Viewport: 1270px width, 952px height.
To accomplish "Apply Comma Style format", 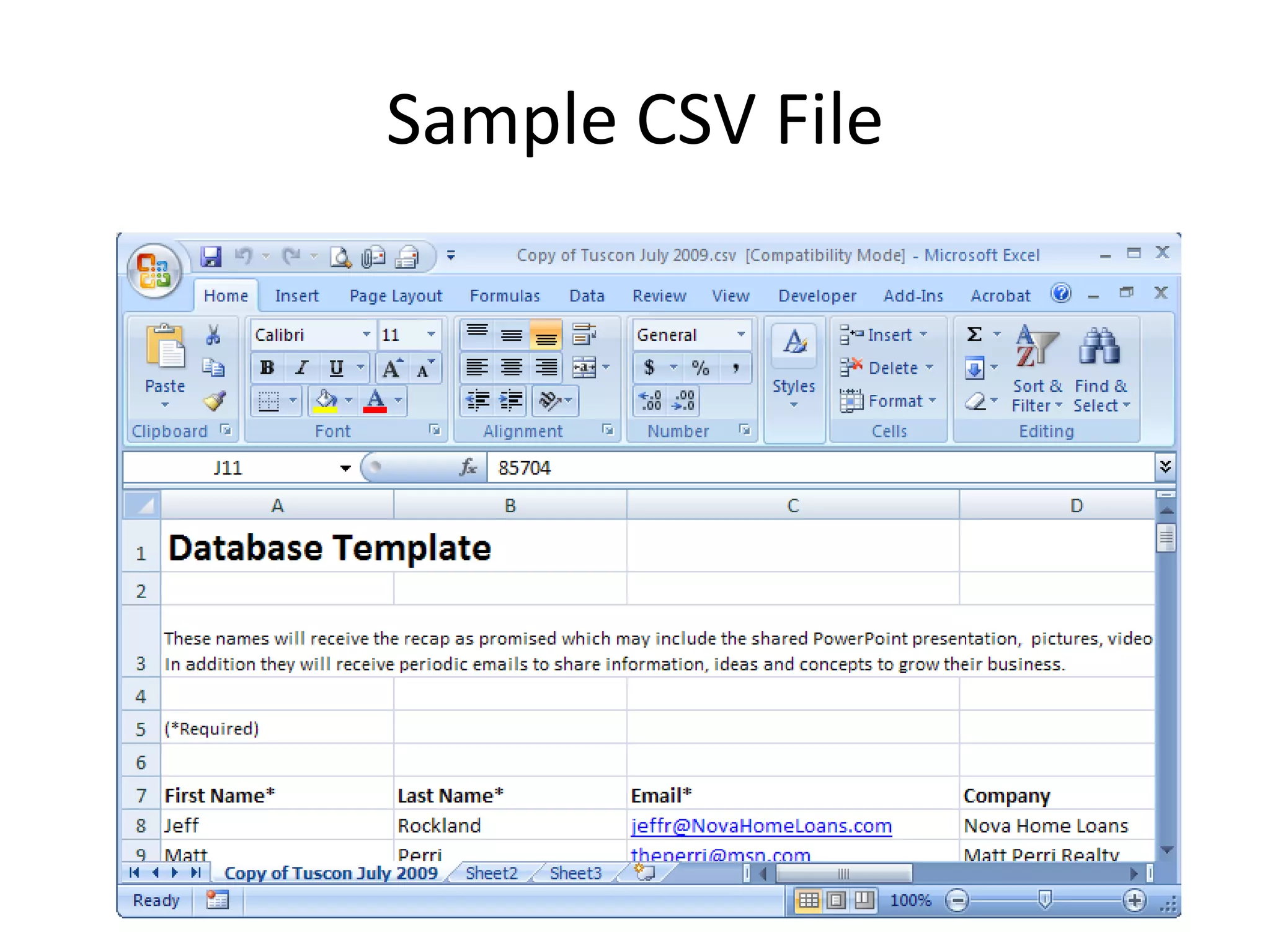I will [735, 368].
